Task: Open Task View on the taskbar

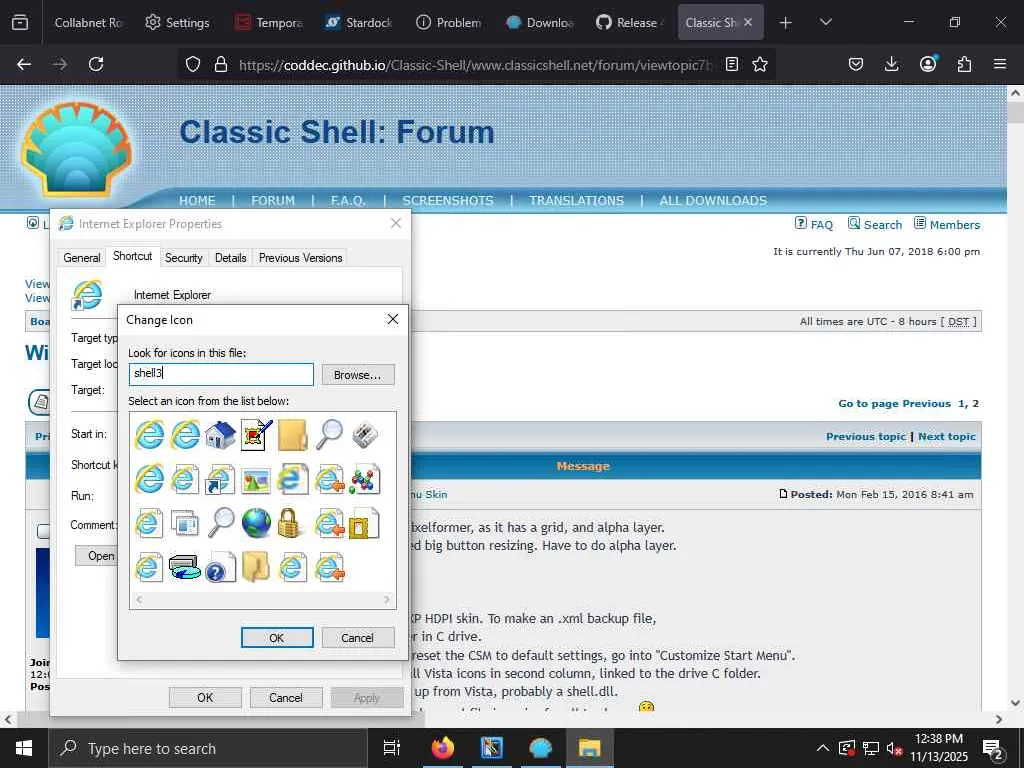Action: point(392,748)
